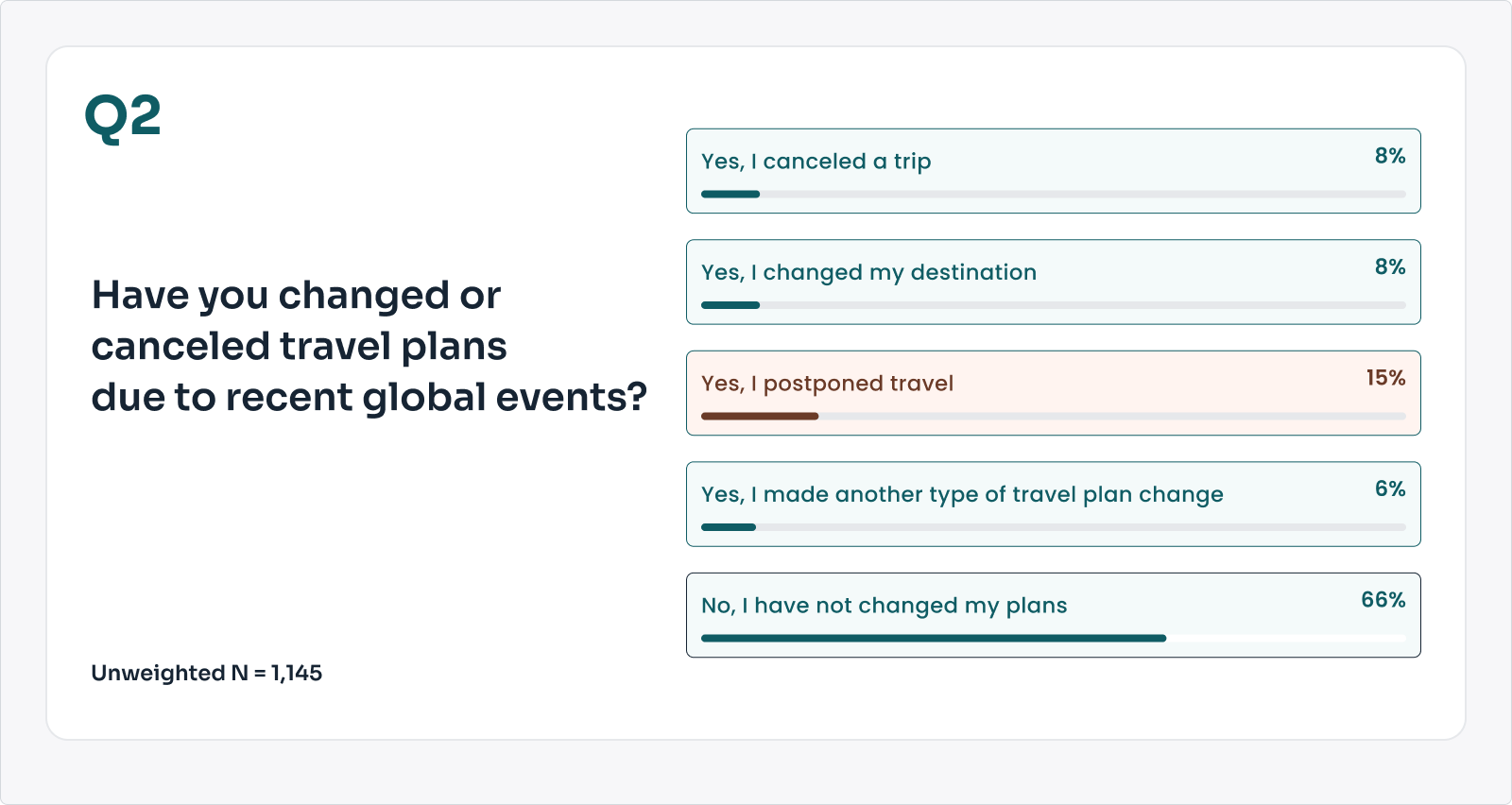Click the "Unweighted N = 1,145" note
Screen dimensions: 1512x805
[x=206, y=673]
